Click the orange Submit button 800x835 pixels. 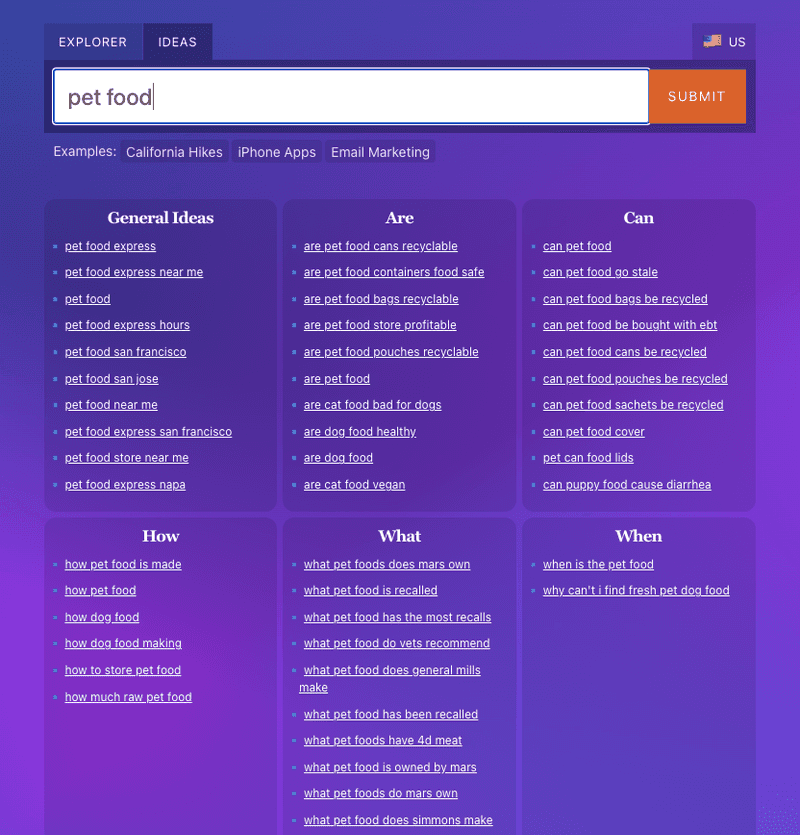click(x=697, y=96)
